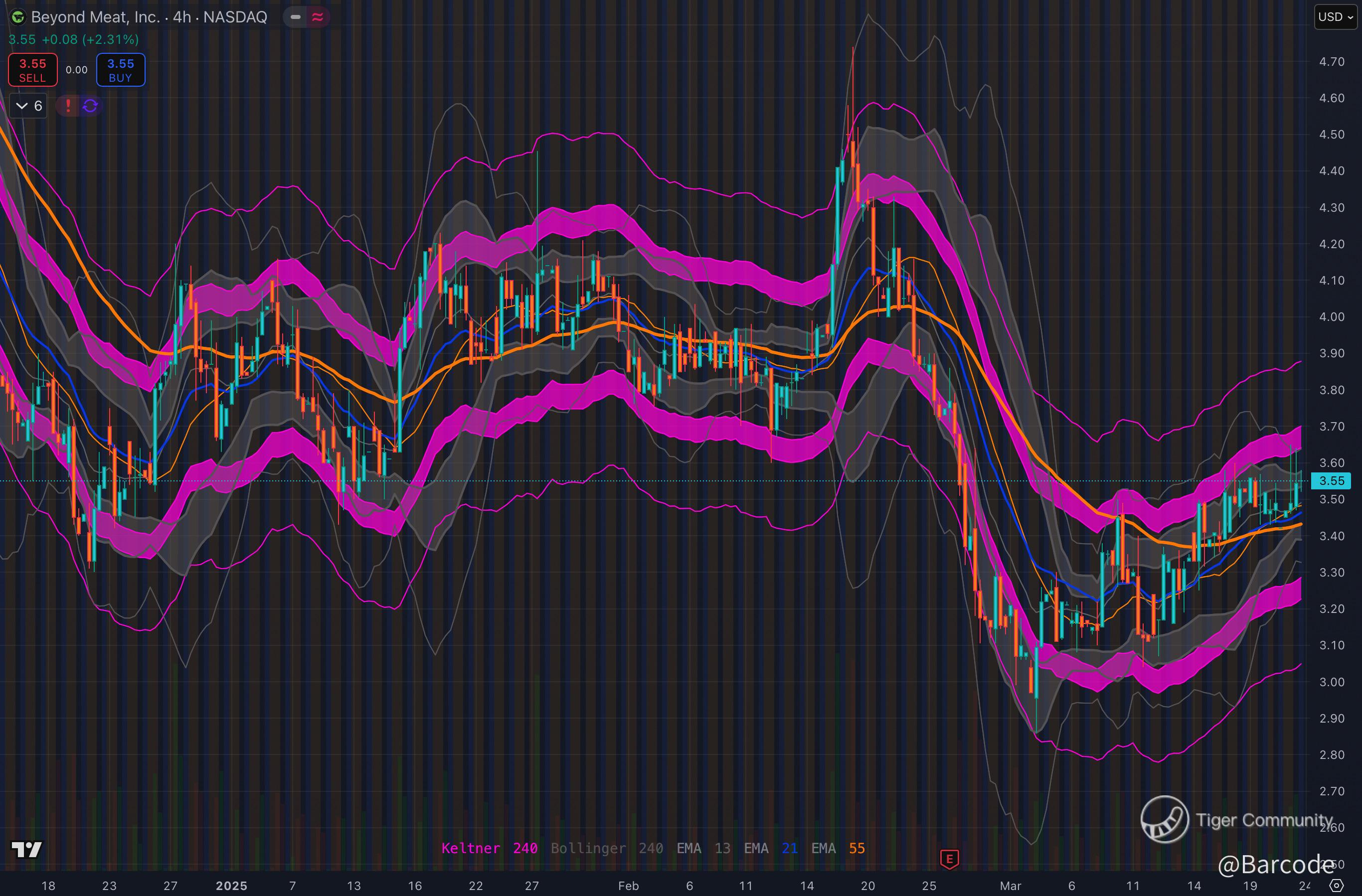Click the red earnings E marker
Image resolution: width=1362 pixels, height=896 pixels.
(x=949, y=858)
